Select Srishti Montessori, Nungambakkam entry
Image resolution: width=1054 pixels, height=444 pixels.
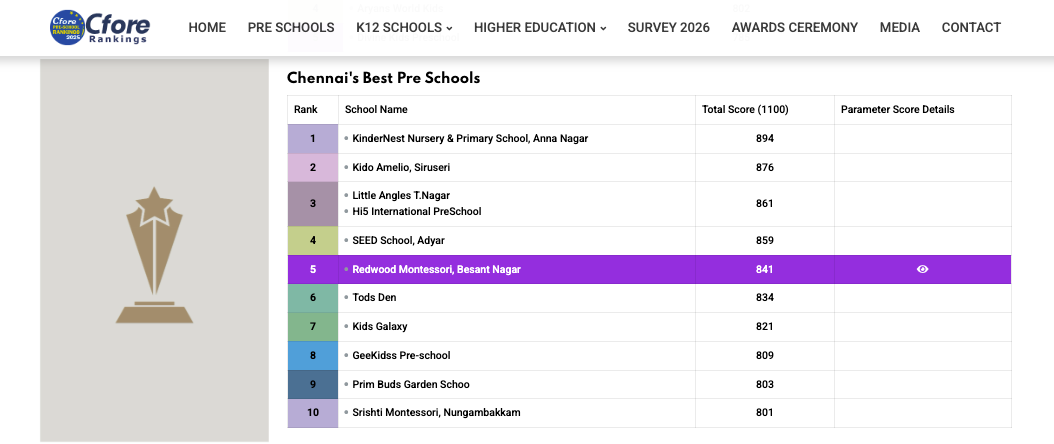[x=436, y=413]
